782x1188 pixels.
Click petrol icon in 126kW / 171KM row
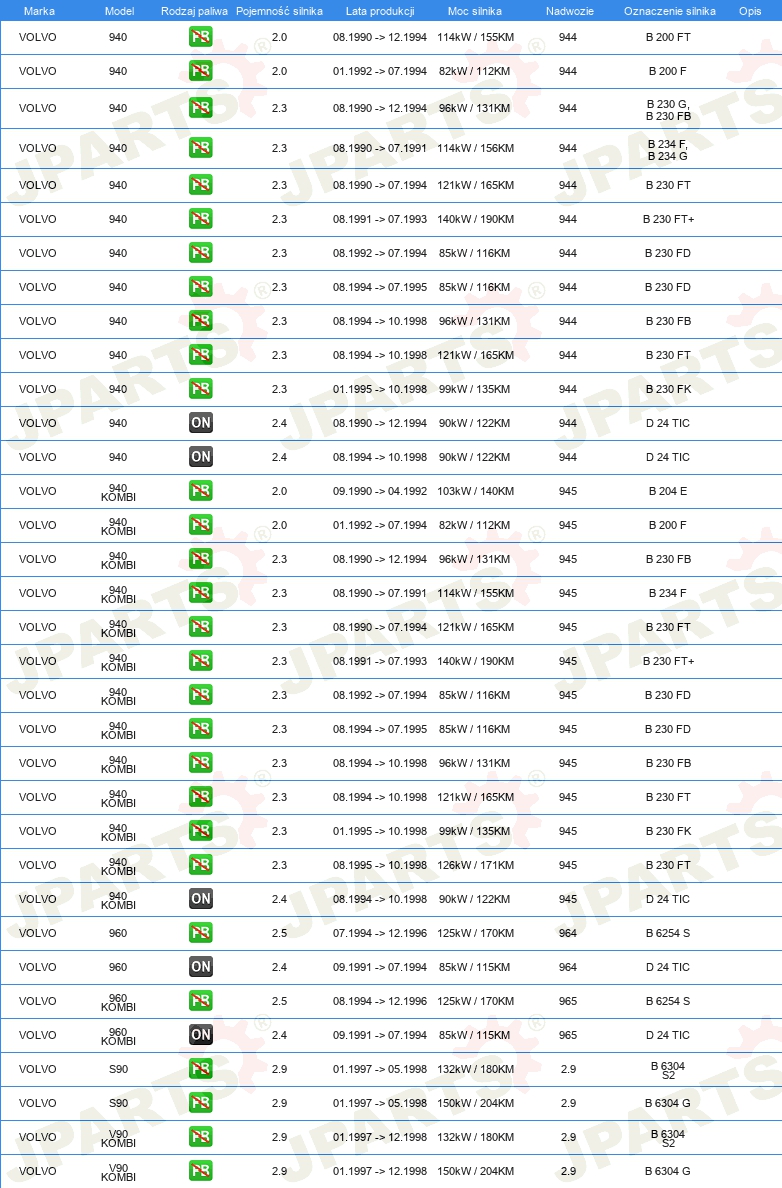pos(201,865)
